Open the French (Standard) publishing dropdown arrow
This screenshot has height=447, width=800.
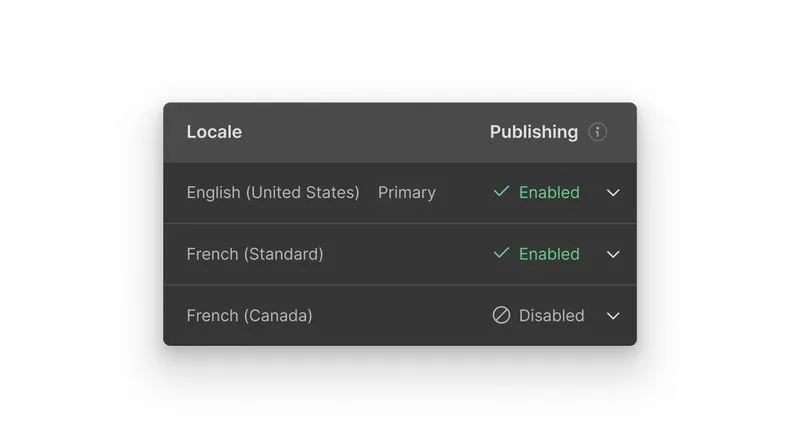pos(613,254)
